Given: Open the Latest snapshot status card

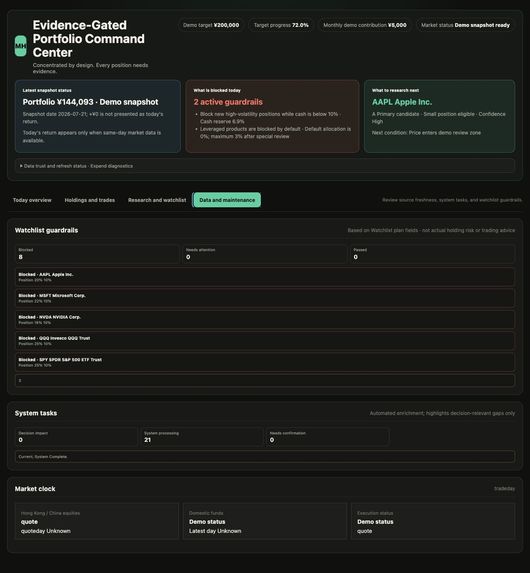Looking at the screenshot, I should point(98,116).
